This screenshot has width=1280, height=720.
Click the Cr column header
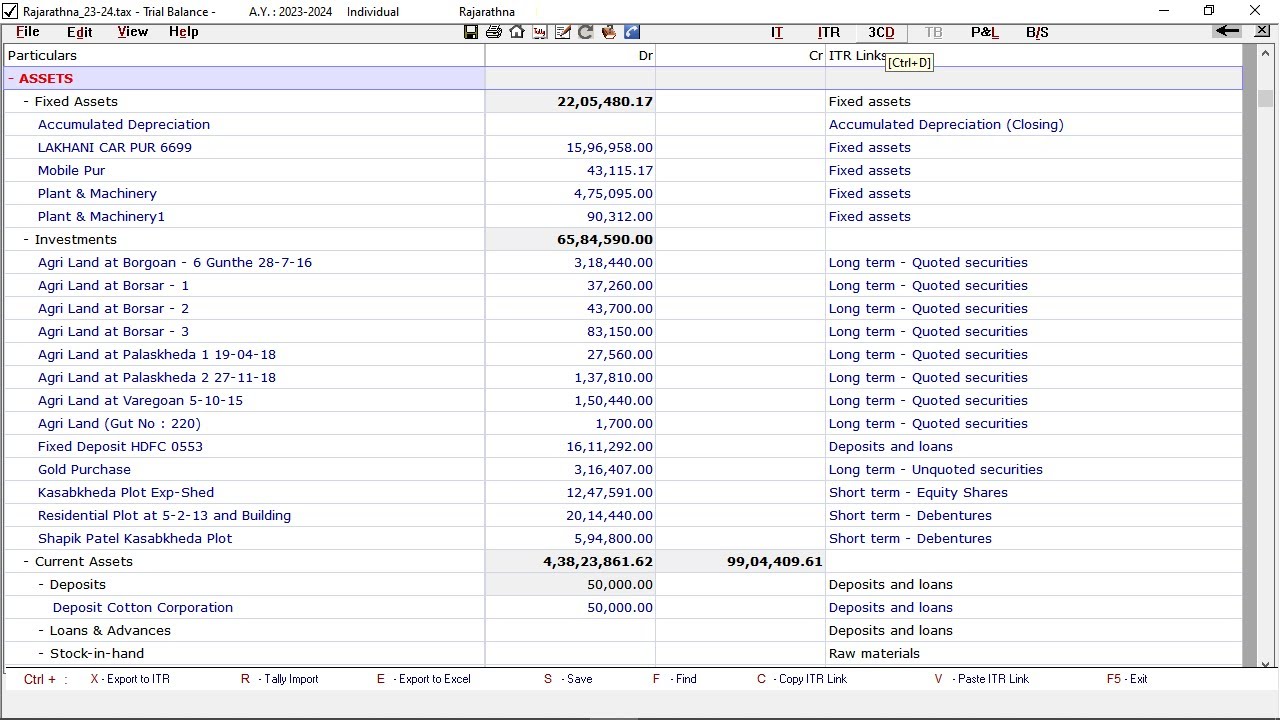point(740,55)
